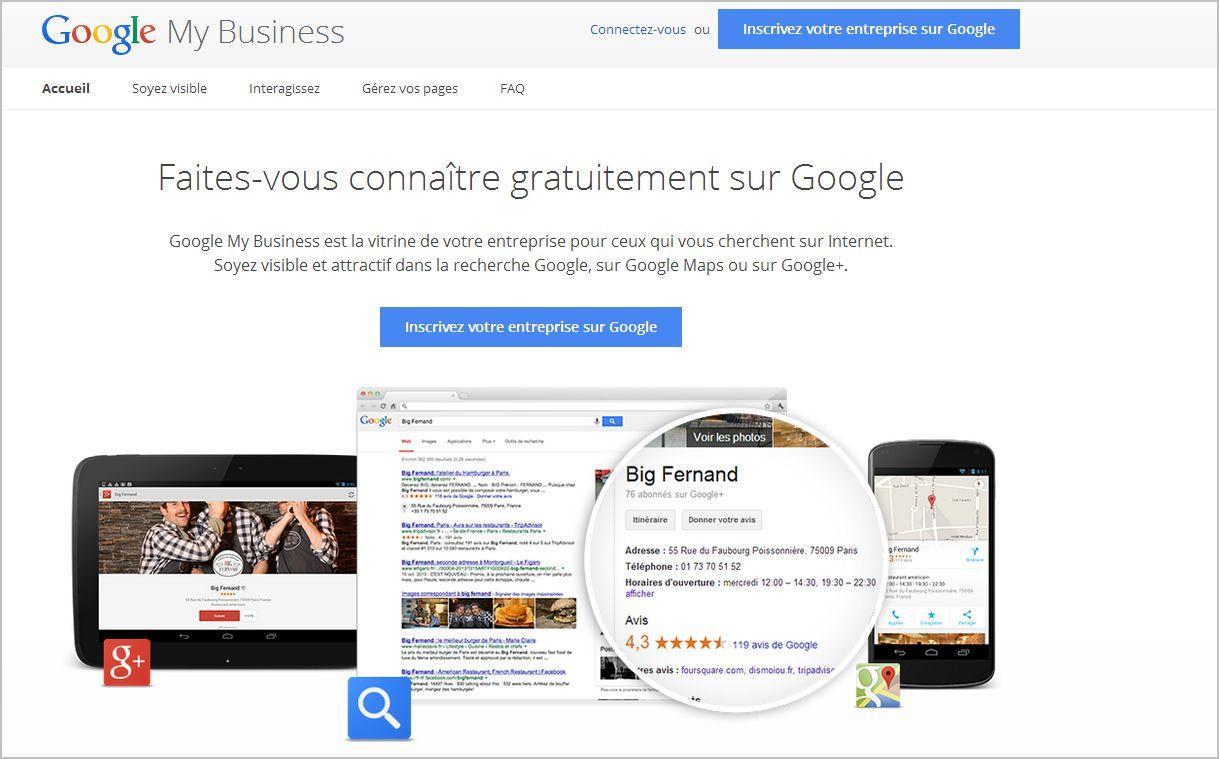Open the FAQ page

tap(512, 88)
